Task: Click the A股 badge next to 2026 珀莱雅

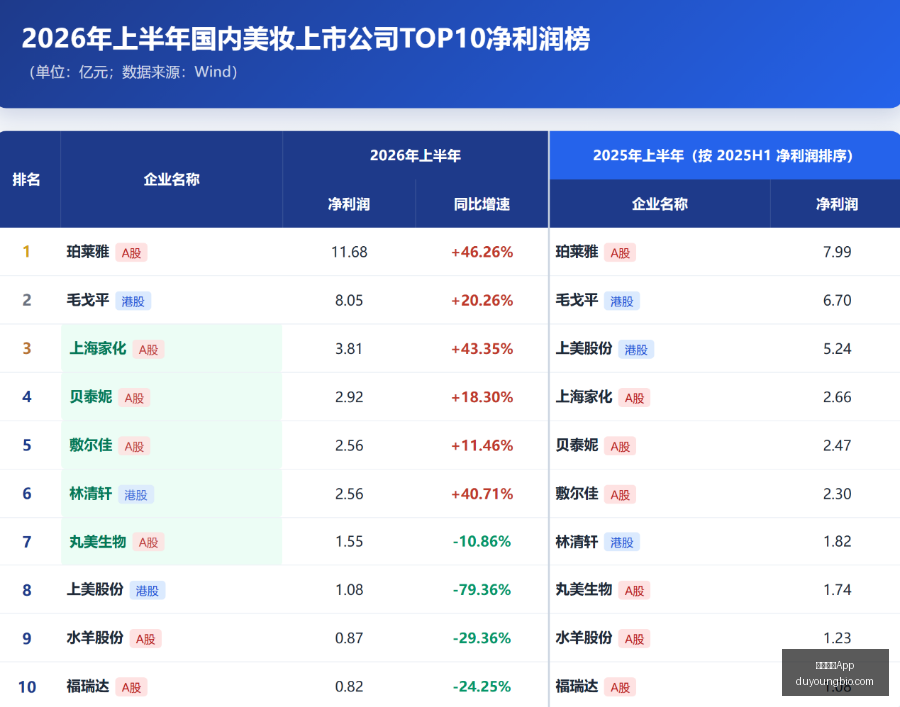Action: [x=131, y=253]
